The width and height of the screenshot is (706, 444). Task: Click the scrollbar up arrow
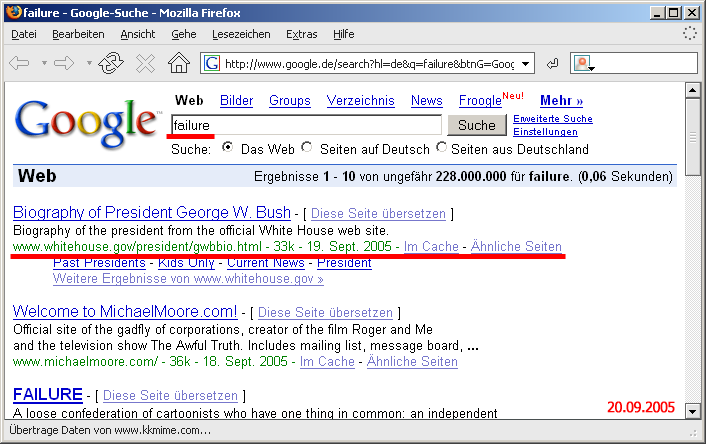pyautogui.click(x=692, y=90)
